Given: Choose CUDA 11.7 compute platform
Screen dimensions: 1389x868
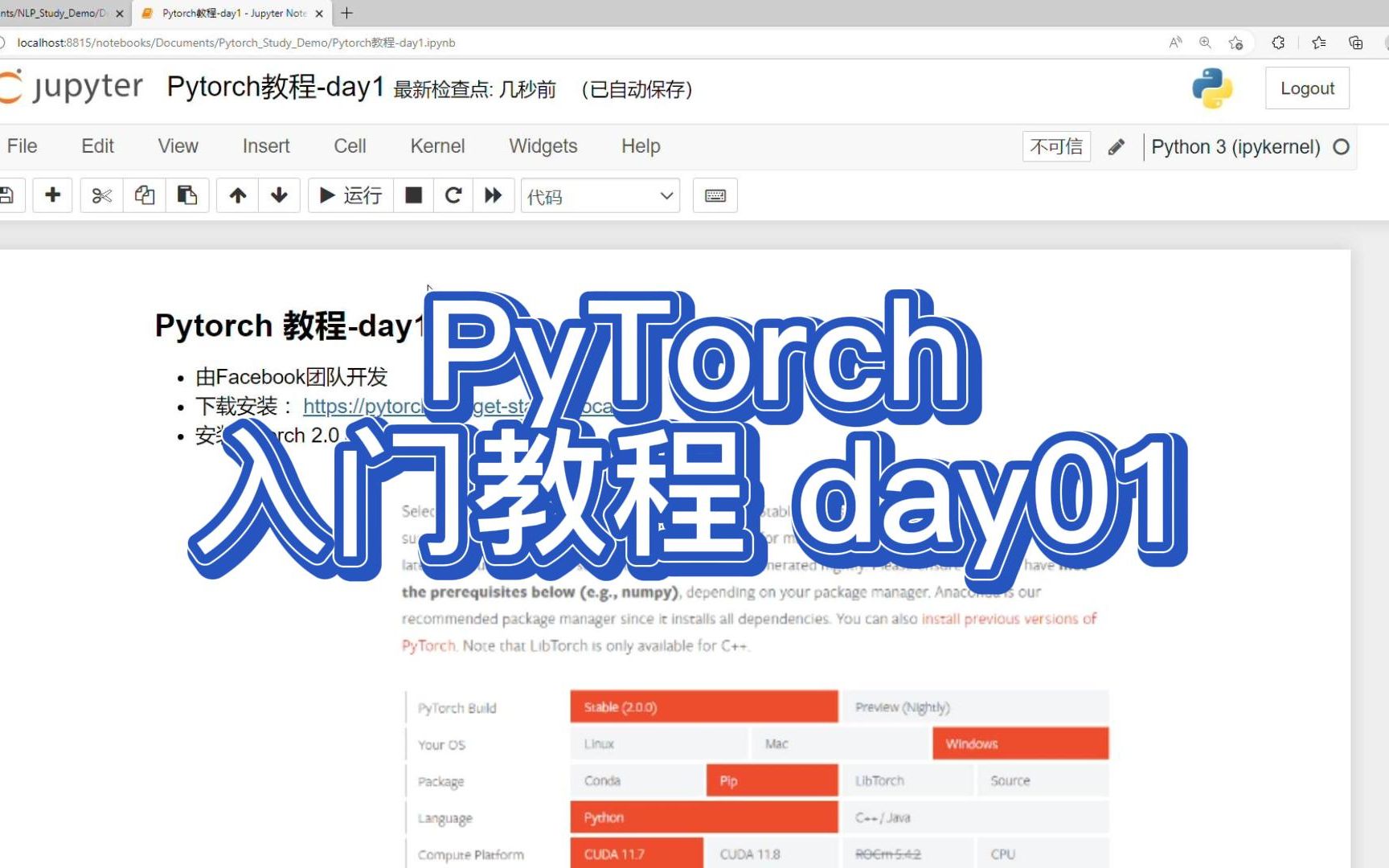Looking at the screenshot, I should tap(637, 854).
